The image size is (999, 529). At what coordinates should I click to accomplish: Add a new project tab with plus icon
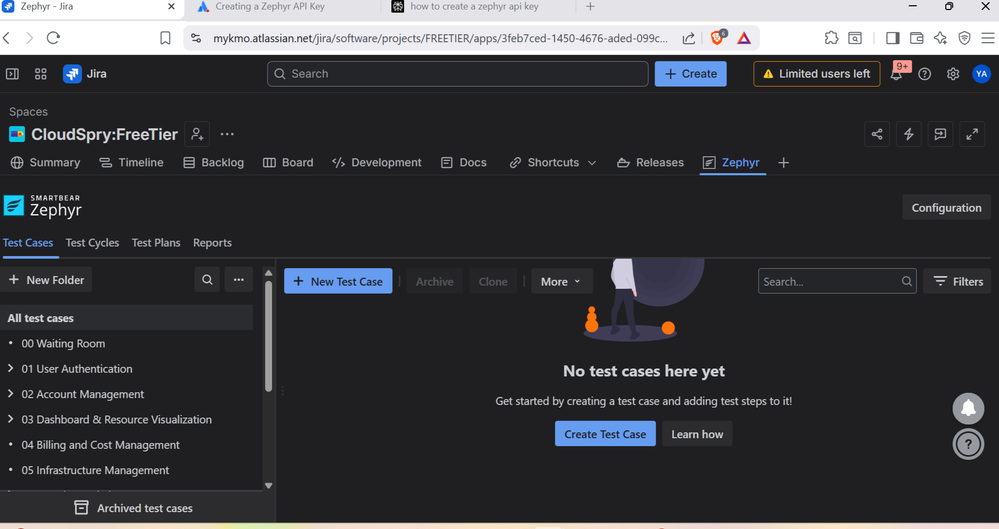click(x=784, y=163)
